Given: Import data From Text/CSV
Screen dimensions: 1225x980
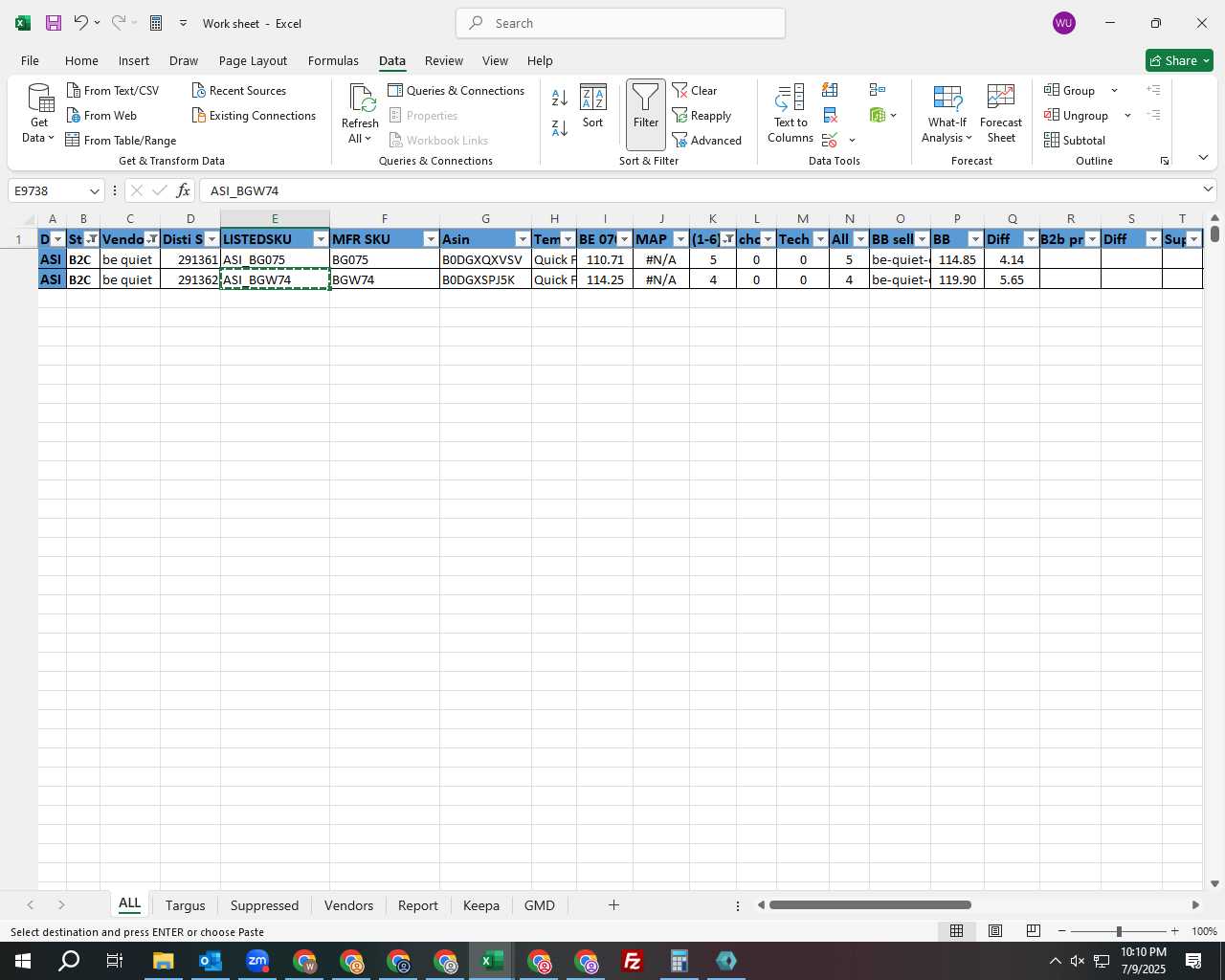Looking at the screenshot, I should pyautogui.click(x=113, y=90).
